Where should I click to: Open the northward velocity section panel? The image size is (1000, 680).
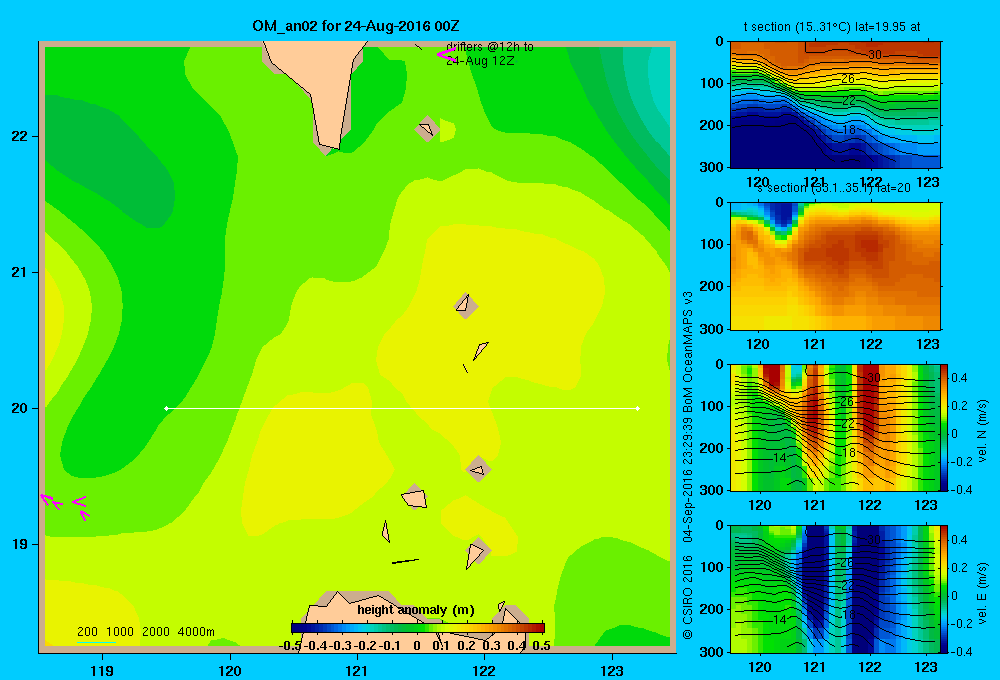pos(835,427)
